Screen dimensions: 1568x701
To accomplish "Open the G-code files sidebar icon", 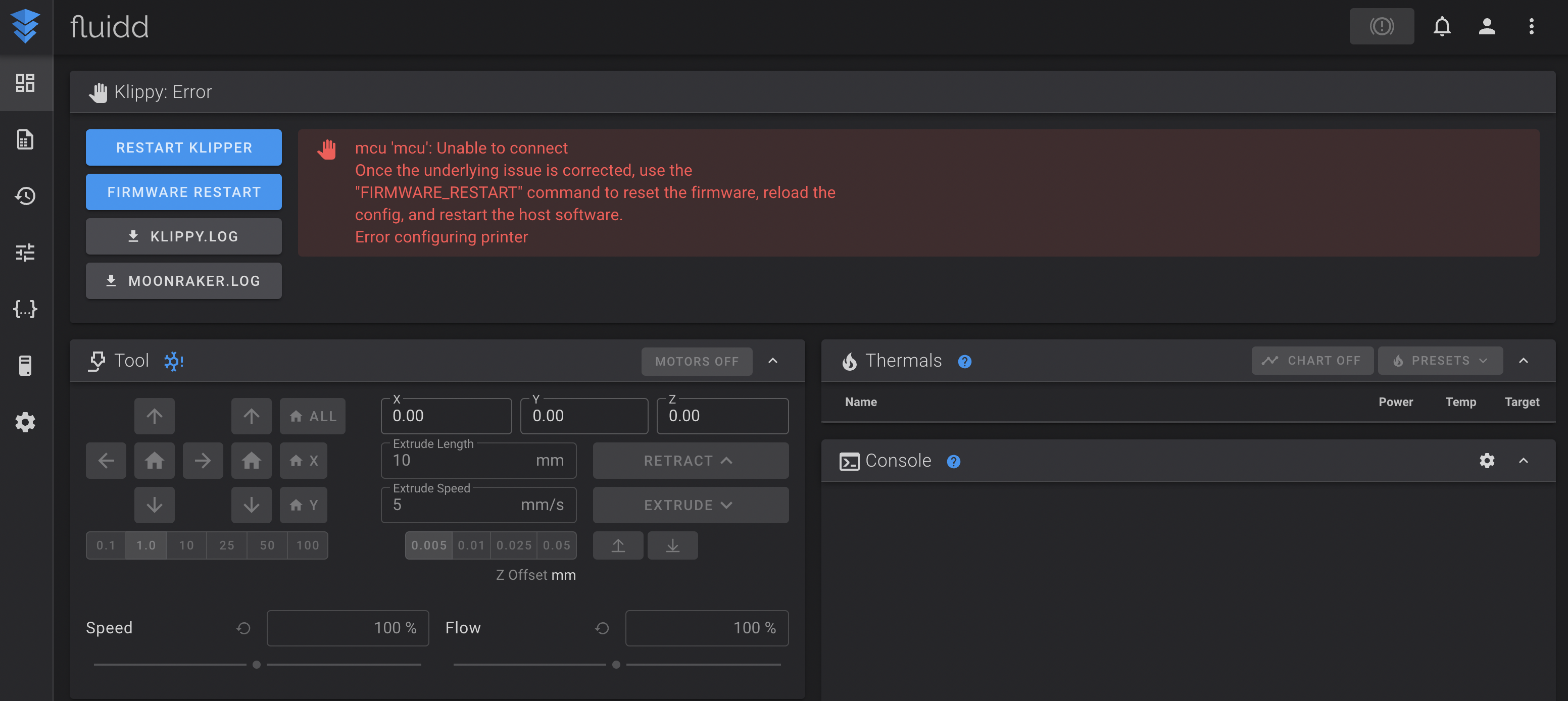I will (26, 139).
